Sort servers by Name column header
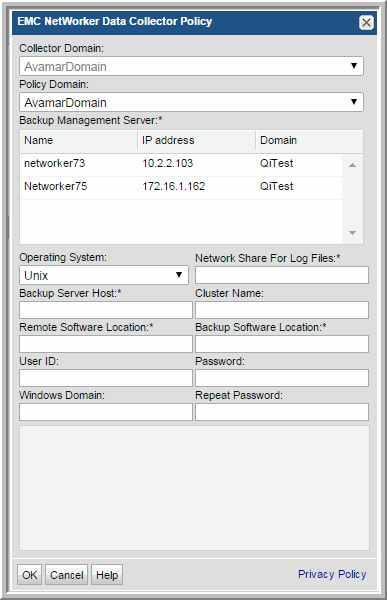This screenshot has width=387, height=600. 78,140
